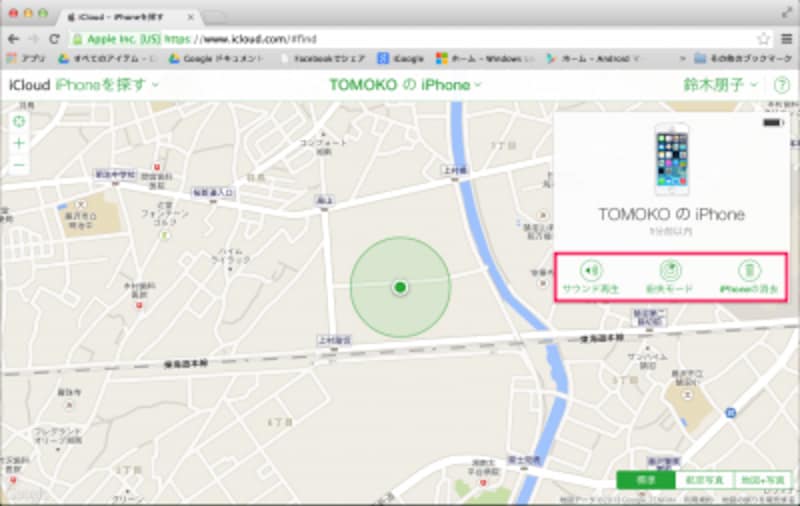800x506 pixels.
Task: Open a new browser tab
Action: [x=215, y=17]
